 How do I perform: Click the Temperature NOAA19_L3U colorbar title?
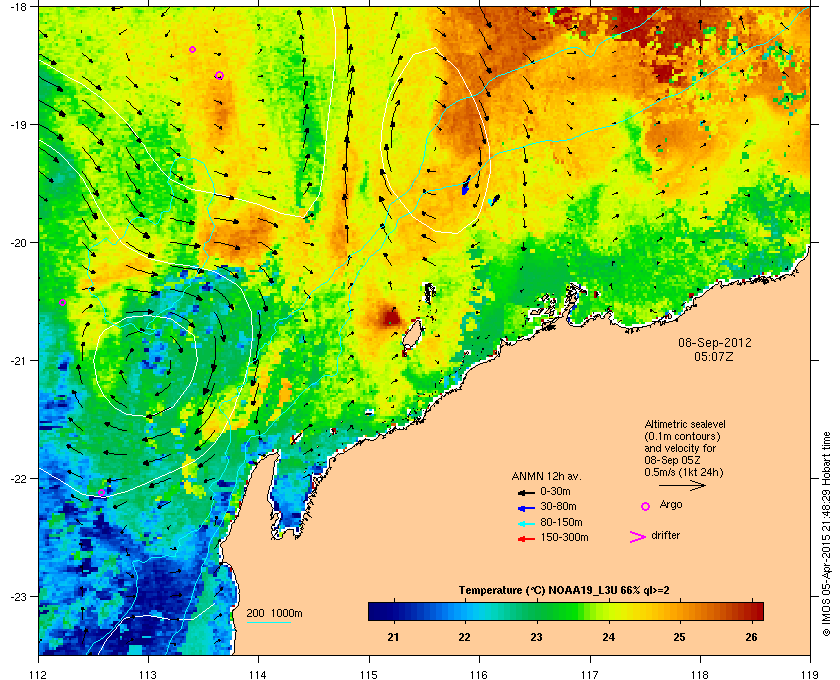[564, 591]
